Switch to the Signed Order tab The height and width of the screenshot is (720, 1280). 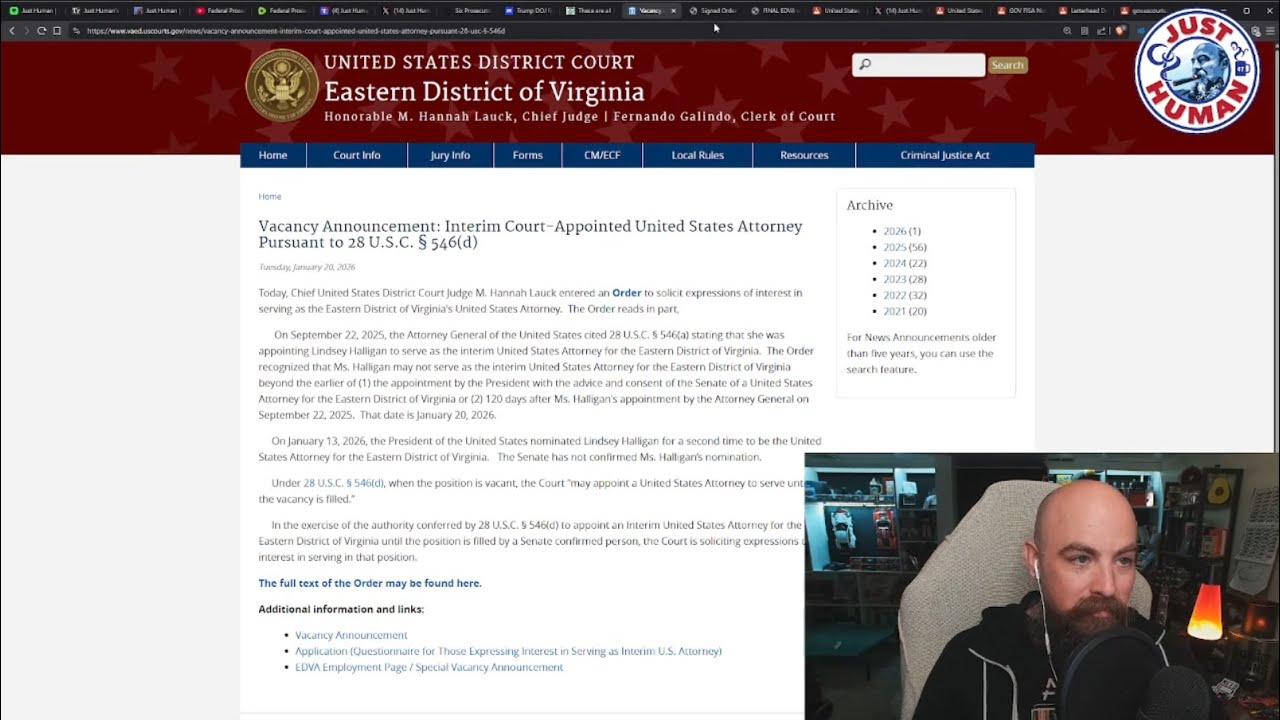[713, 10]
